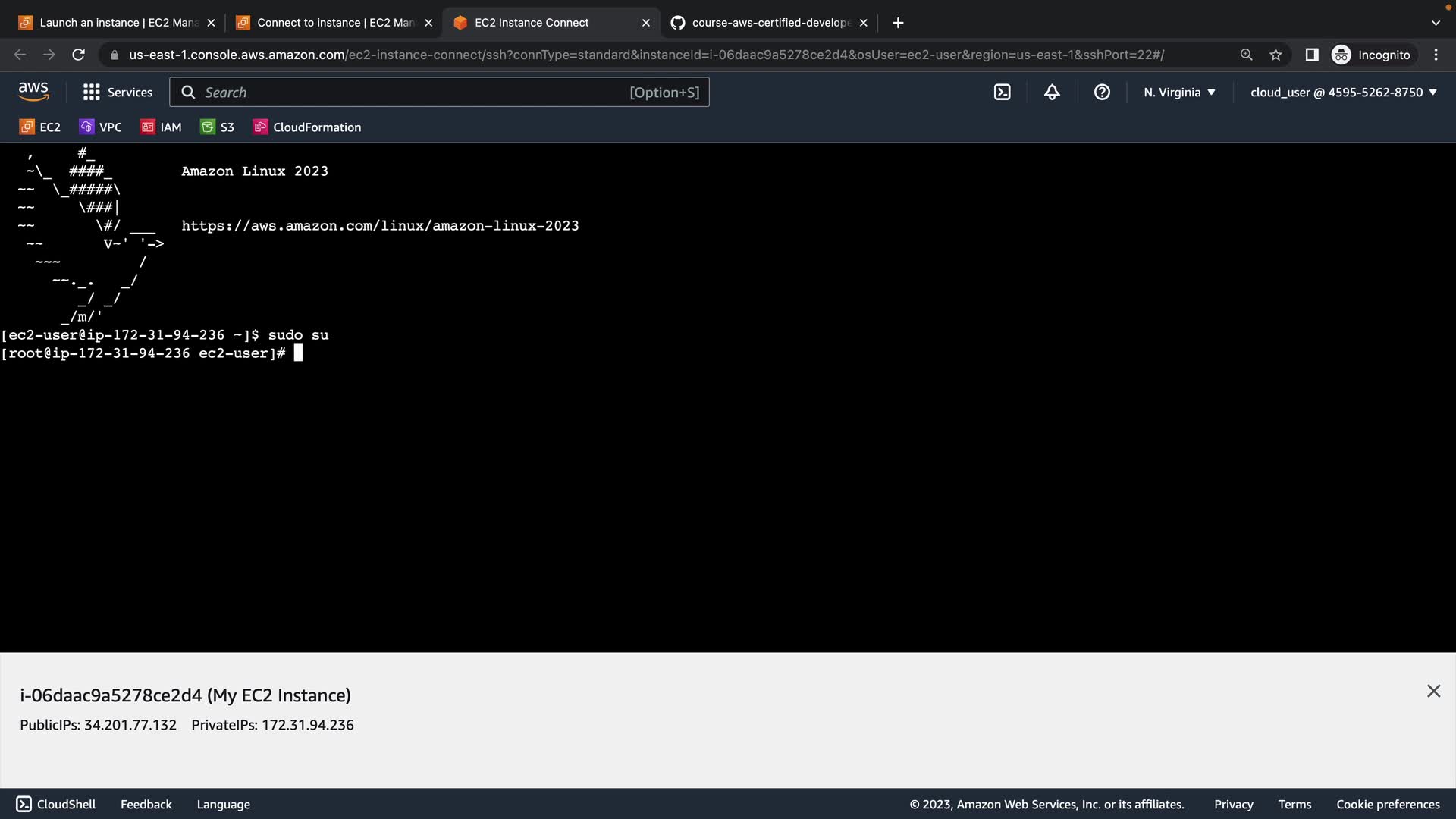Screen dimensions: 1456x819
Task: Open CloudFormation shortcut in favorites bar
Action: point(307,127)
